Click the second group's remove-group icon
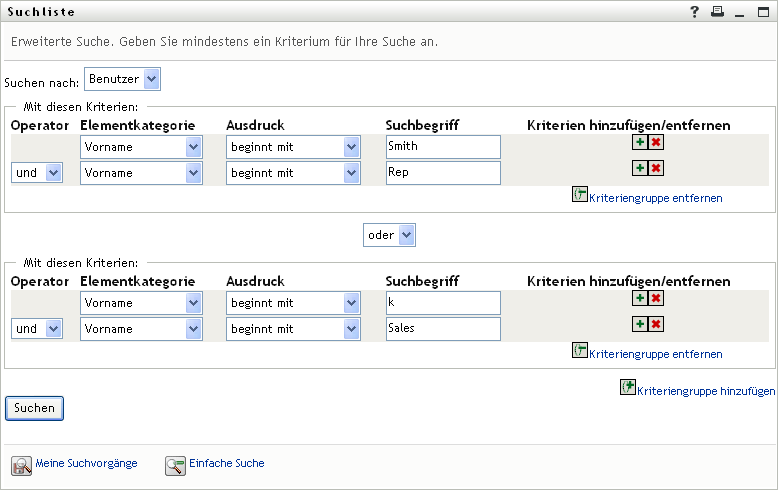This screenshot has width=778, height=490. click(x=580, y=350)
